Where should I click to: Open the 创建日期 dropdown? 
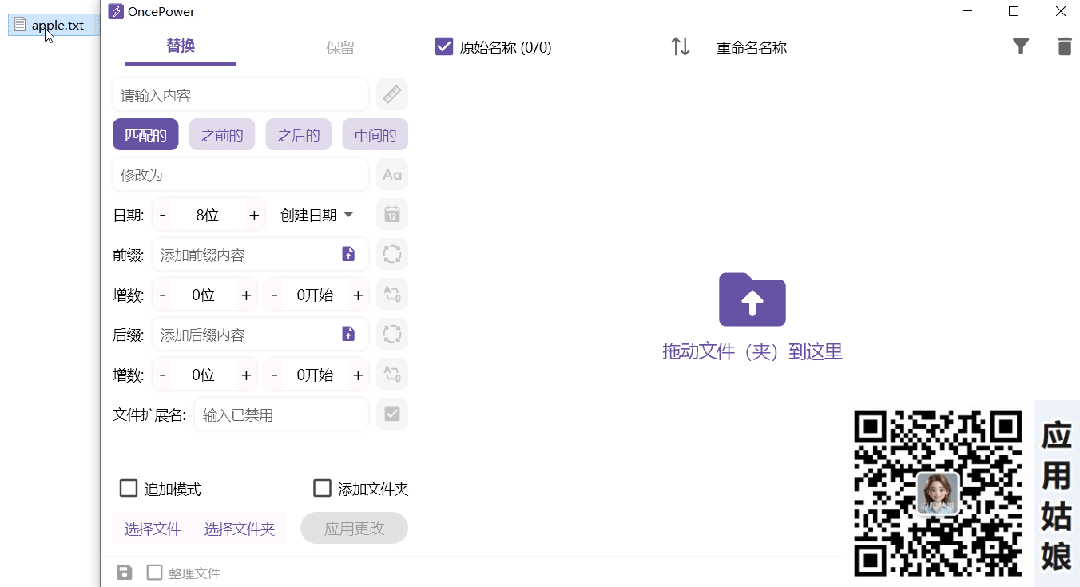317,215
